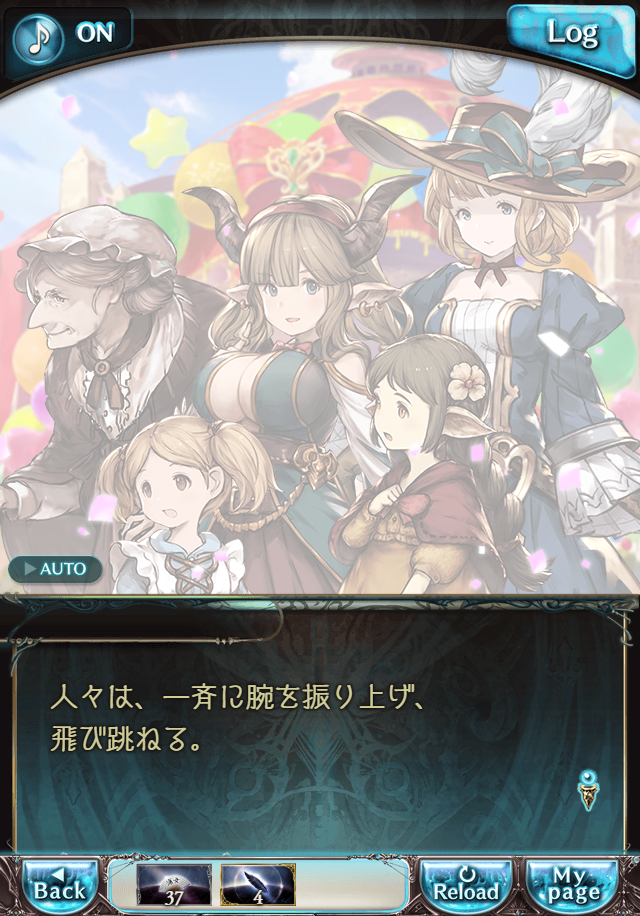The height and width of the screenshot is (916, 640).
Task: Select the feather item thumbnail showing 4
Action: [258, 884]
